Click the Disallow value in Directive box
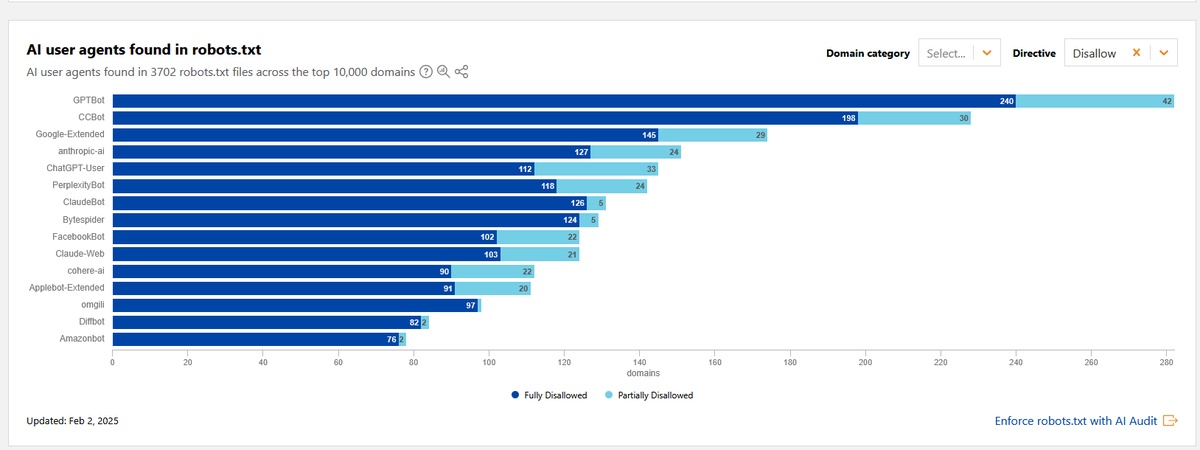1200x450 pixels. coord(1094,53)
